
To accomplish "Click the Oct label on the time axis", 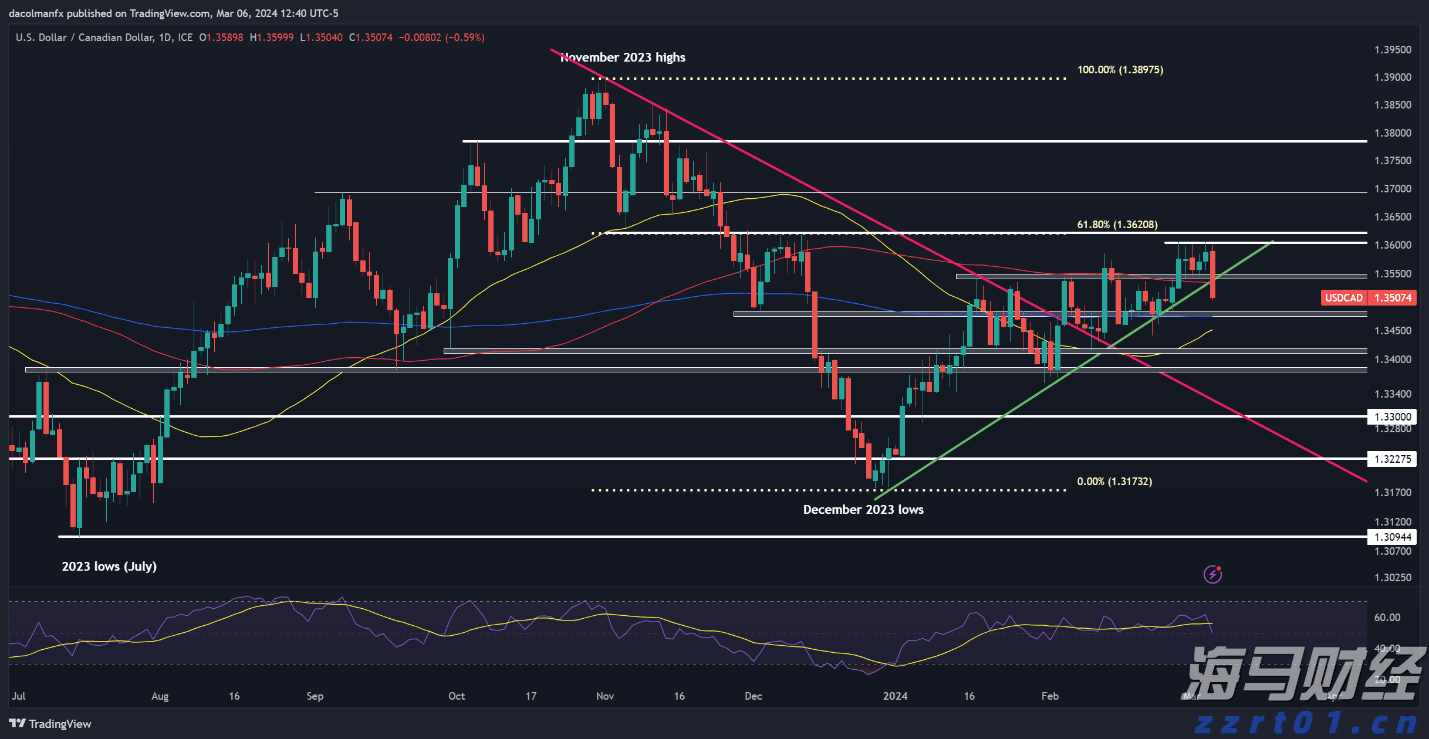I will point(457,694).
